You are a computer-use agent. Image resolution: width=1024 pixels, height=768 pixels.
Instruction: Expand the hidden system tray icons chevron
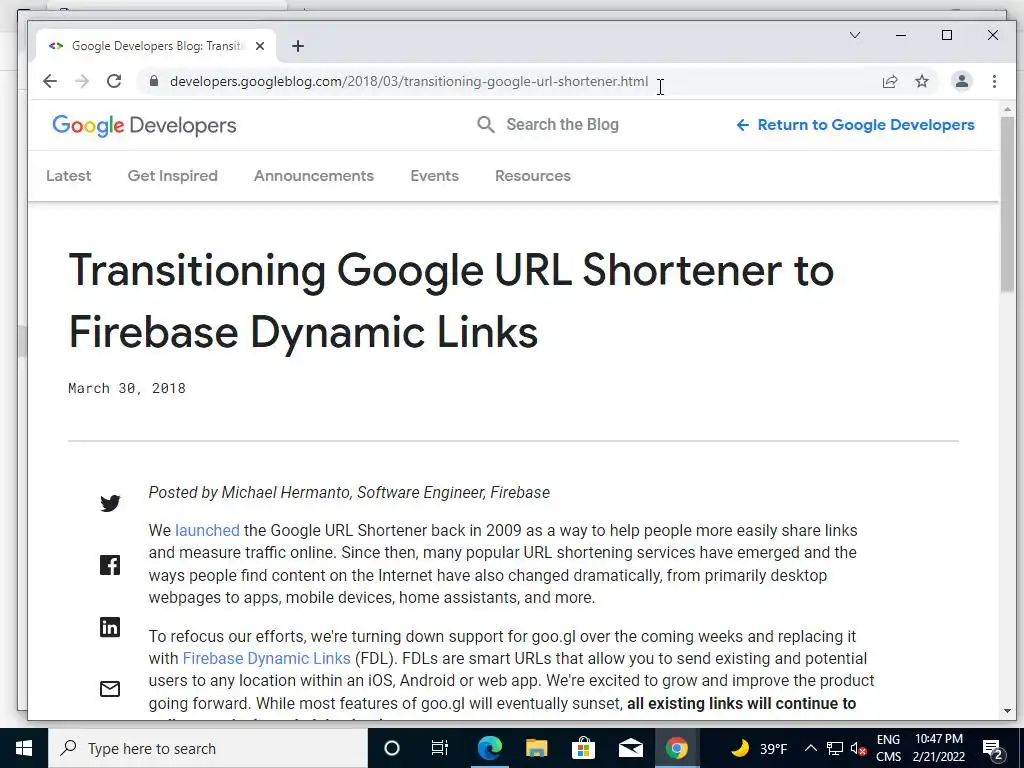click(x=810, y=748)
